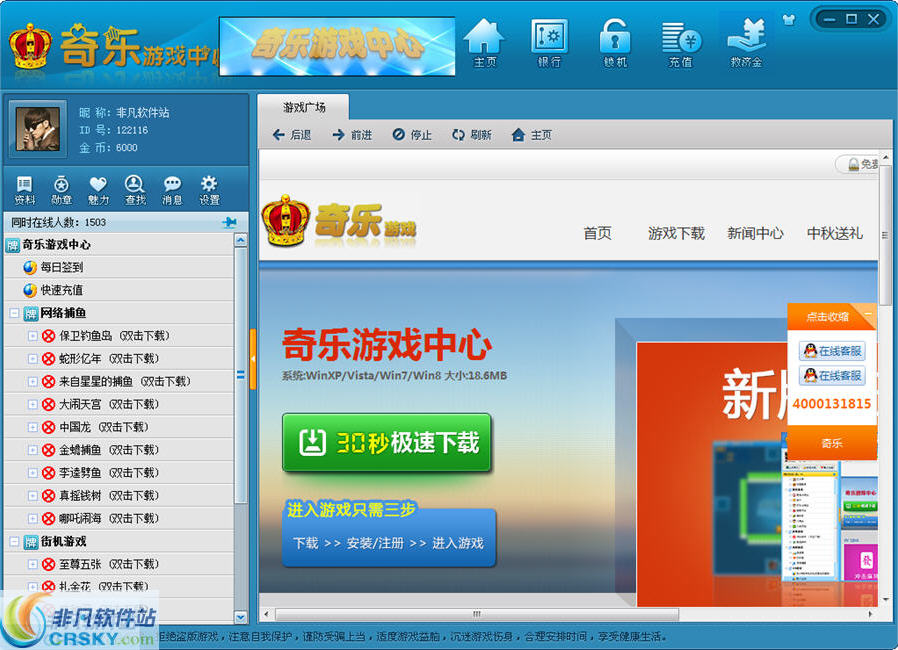This screenshot has height=650, width=898.
Task: Open 新闻中心 in website navigation
Action: tap(755, 233)
